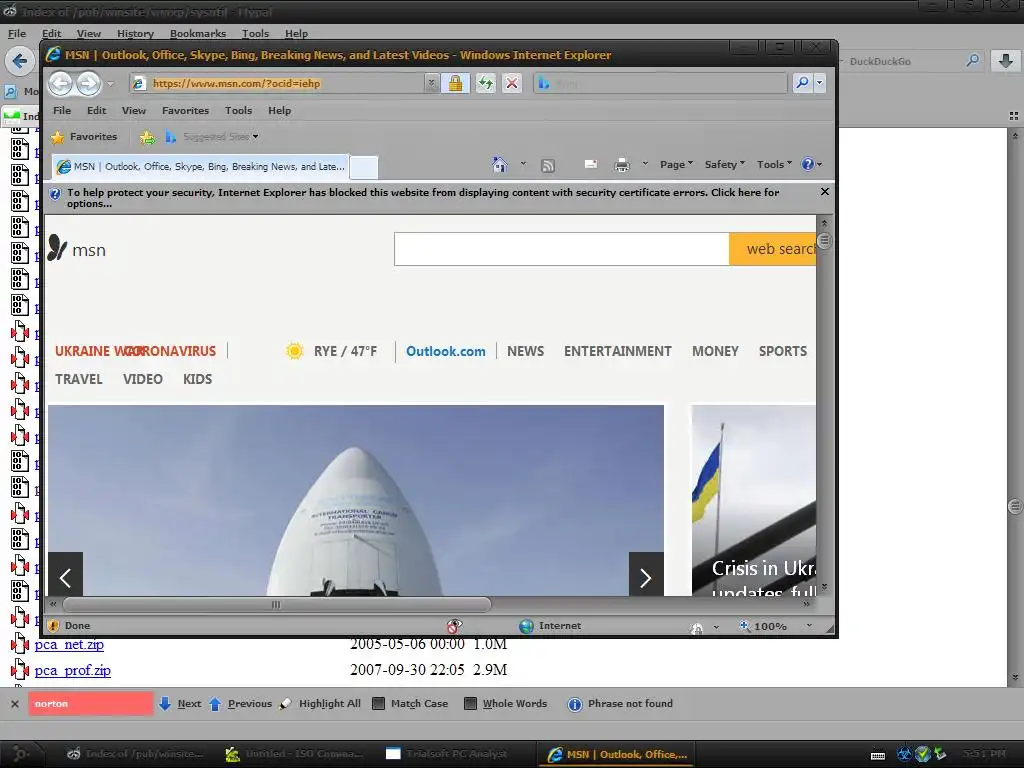Click the Read Mail icon
The image size is (1024, 768).
(590, 165)
